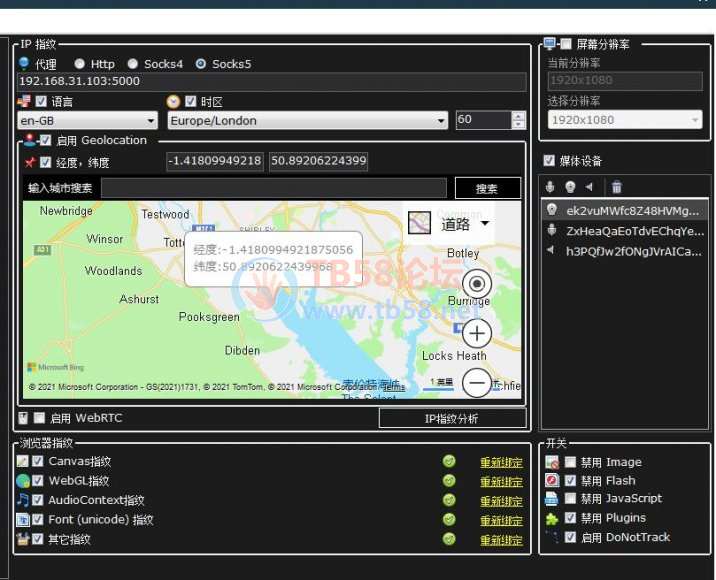Toggle the 禁用 Plugins checkbox
The height and width of the screenshot is (580, 716).
click(x=570, y=518)
